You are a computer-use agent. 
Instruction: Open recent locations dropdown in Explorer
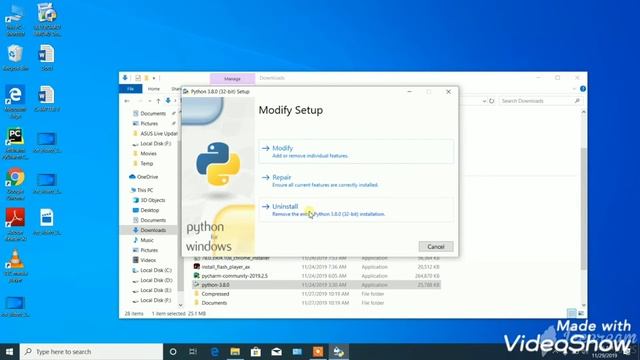coord(149,101)
